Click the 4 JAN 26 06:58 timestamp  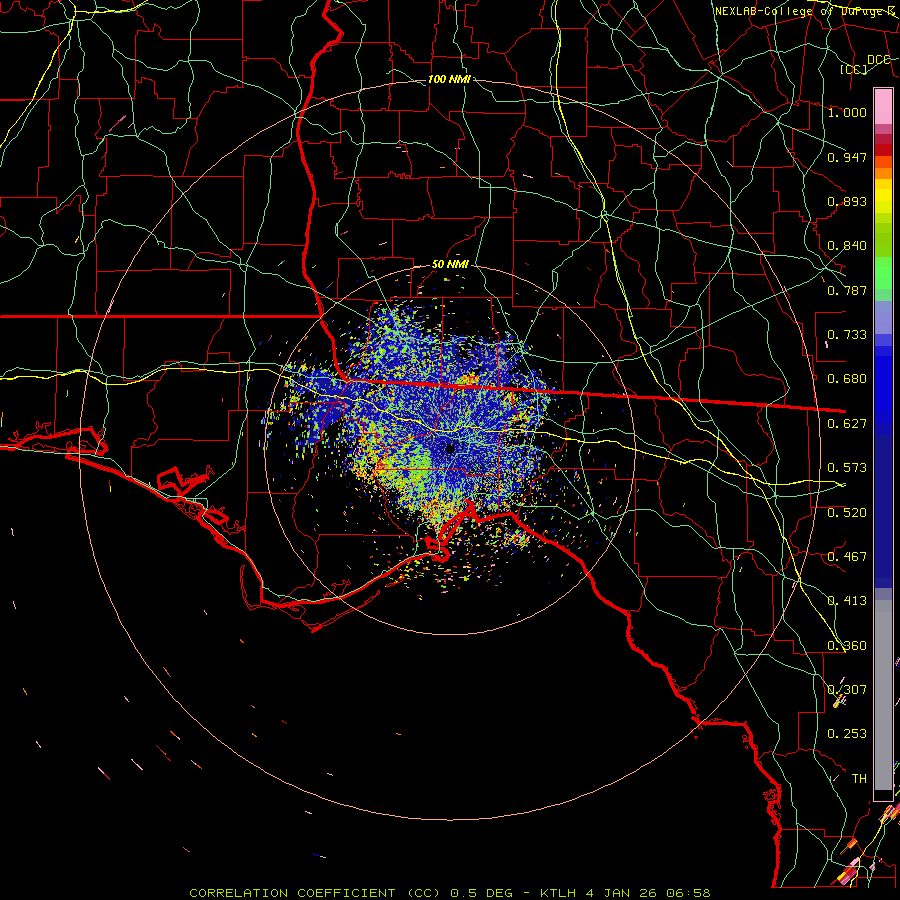[647, 893]
